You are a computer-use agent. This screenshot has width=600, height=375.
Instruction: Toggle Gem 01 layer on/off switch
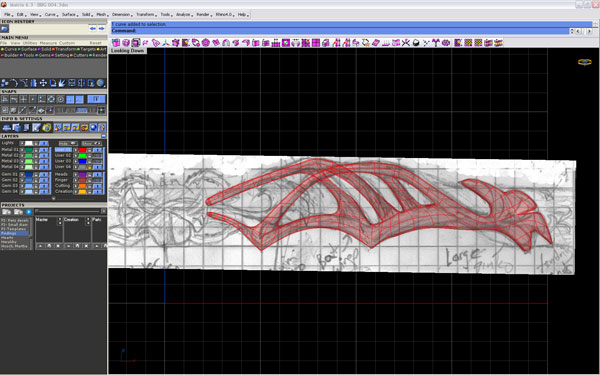[x=44, y=174]
